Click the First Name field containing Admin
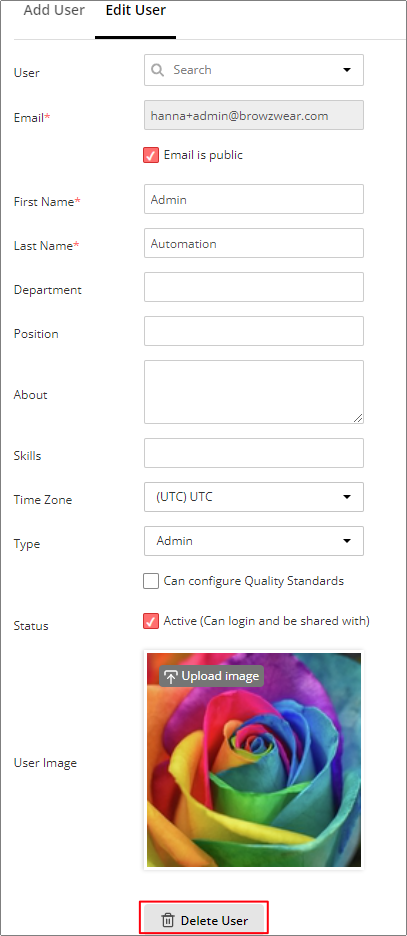The image size is (407, 936). coord(254,199)
